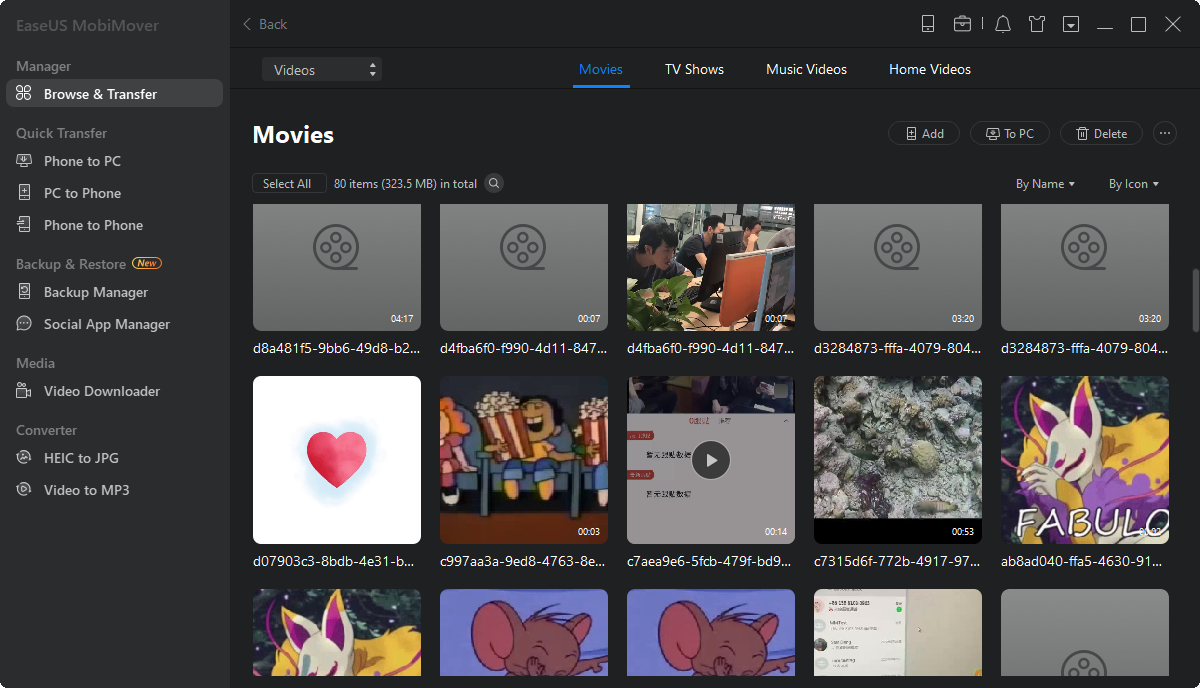This screenshot has width=1200, height=688.
Task: Select the red heart video thumbnail
Action: point(337,459)
